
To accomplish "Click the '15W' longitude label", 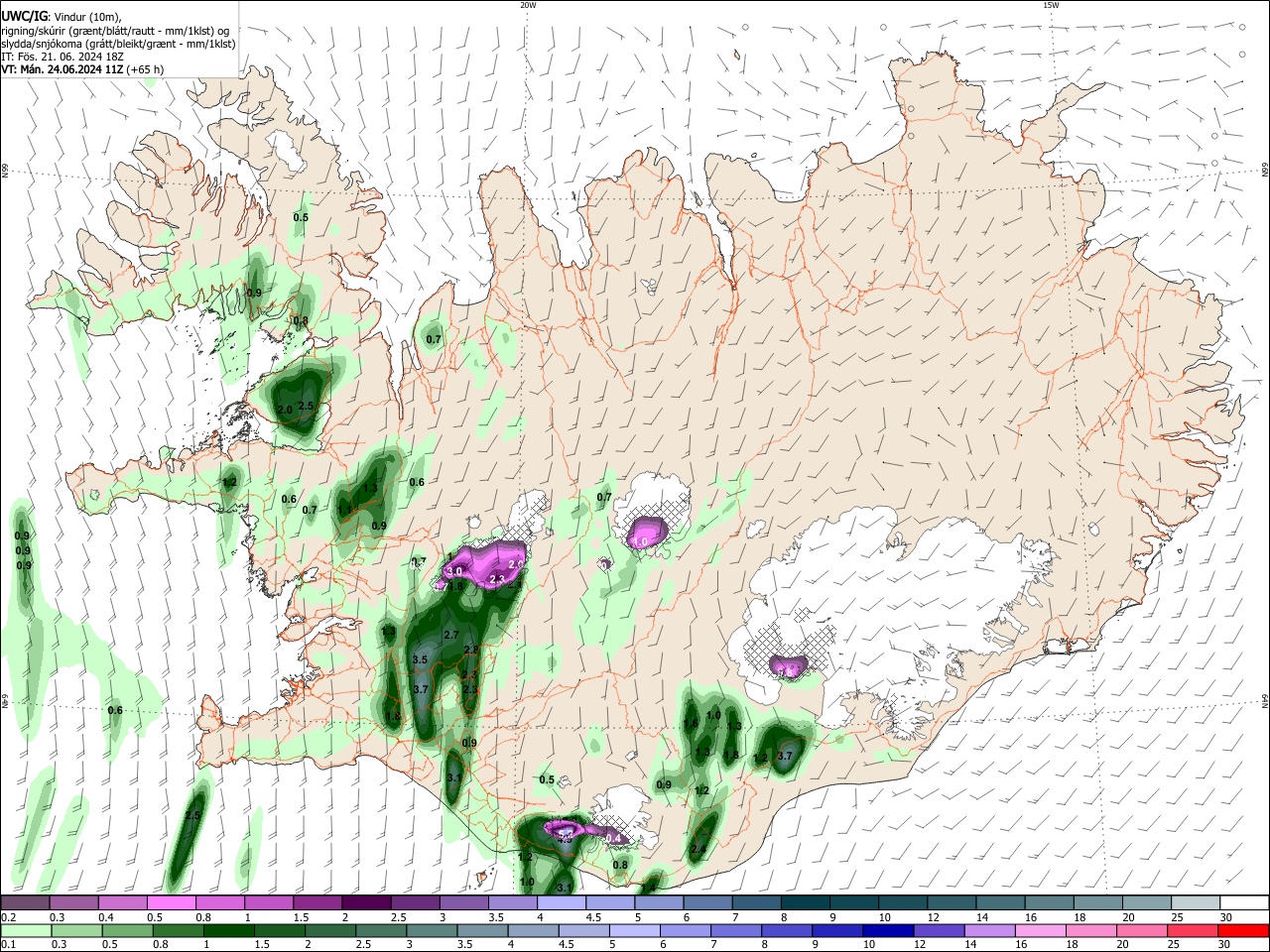I will tap(1051, 5).
